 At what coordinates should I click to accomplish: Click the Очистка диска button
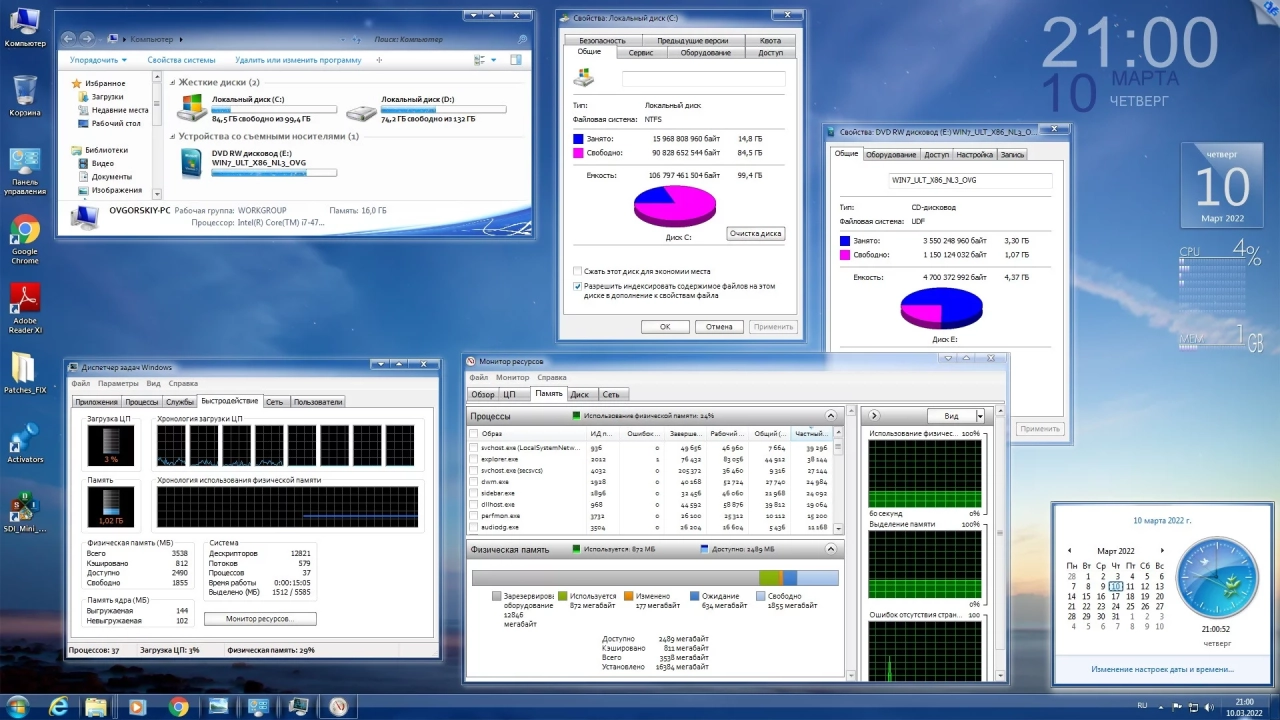tap(755, 234)
